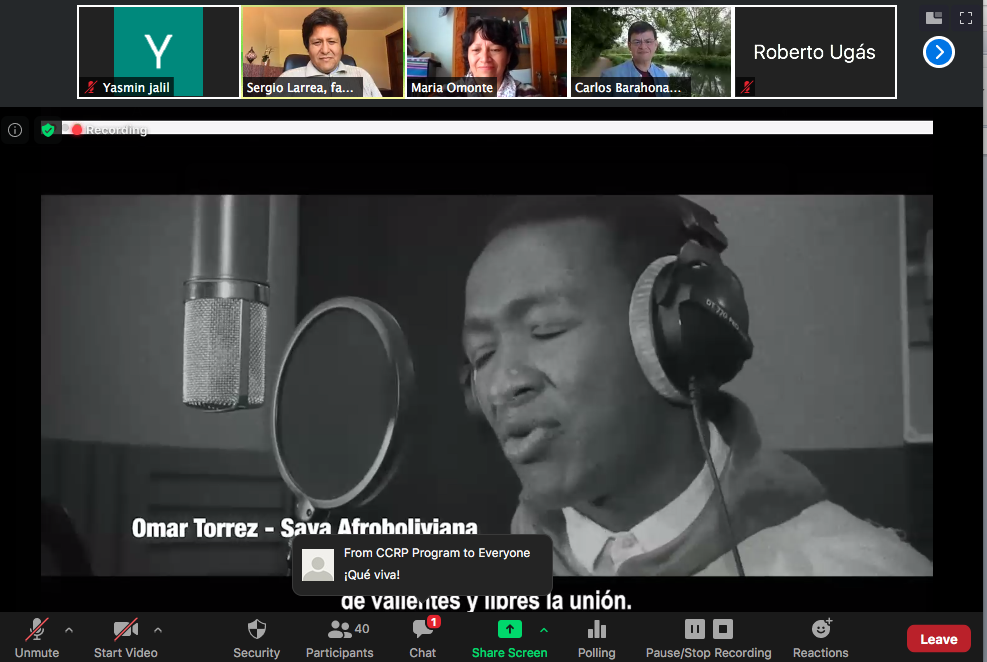Image resolution: width=987 pixels, height=662 pixels.
Task: Open the Security shield menu
Action: coord(256,630)
